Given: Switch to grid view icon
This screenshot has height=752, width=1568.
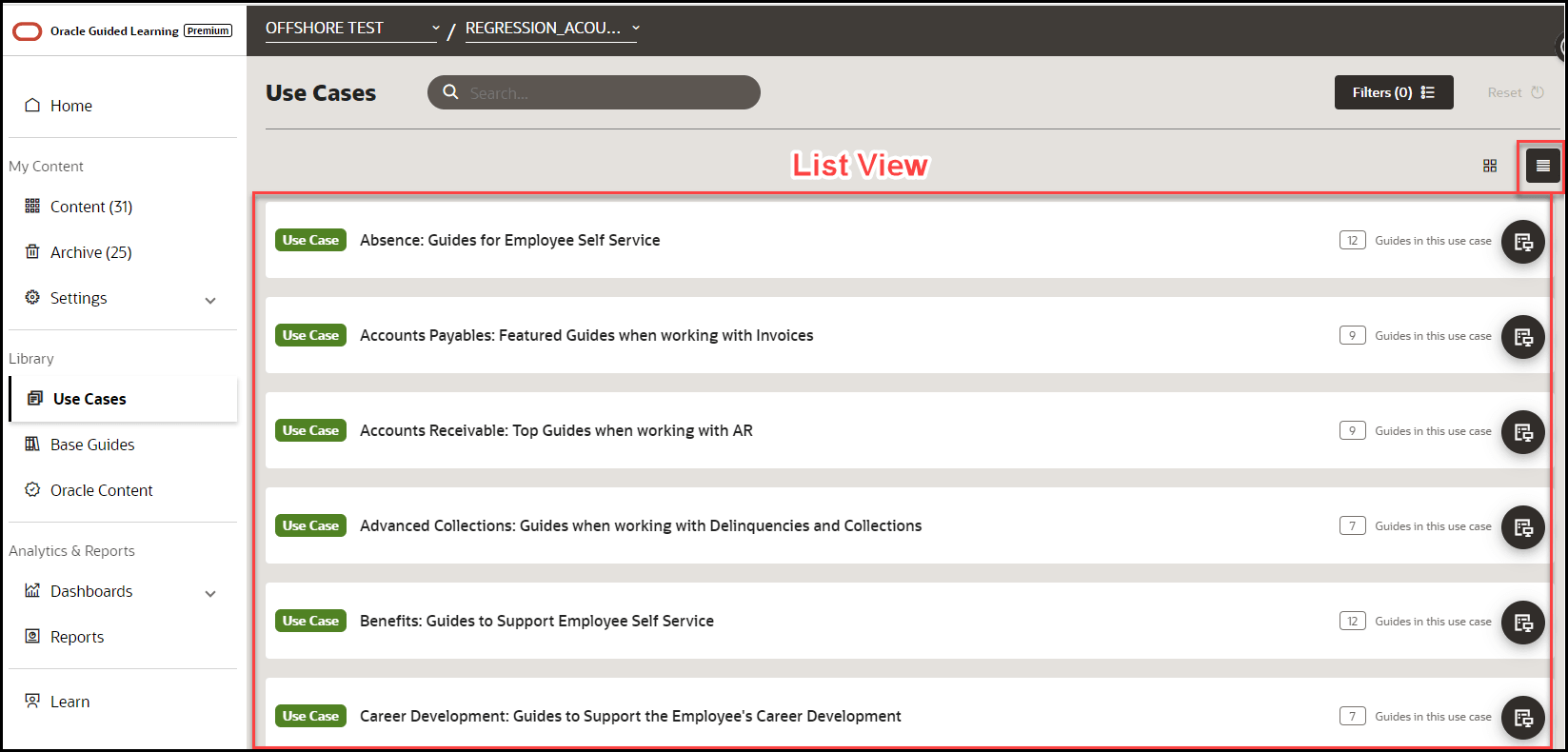Looking at the screenshot, I should [1490, 166].
